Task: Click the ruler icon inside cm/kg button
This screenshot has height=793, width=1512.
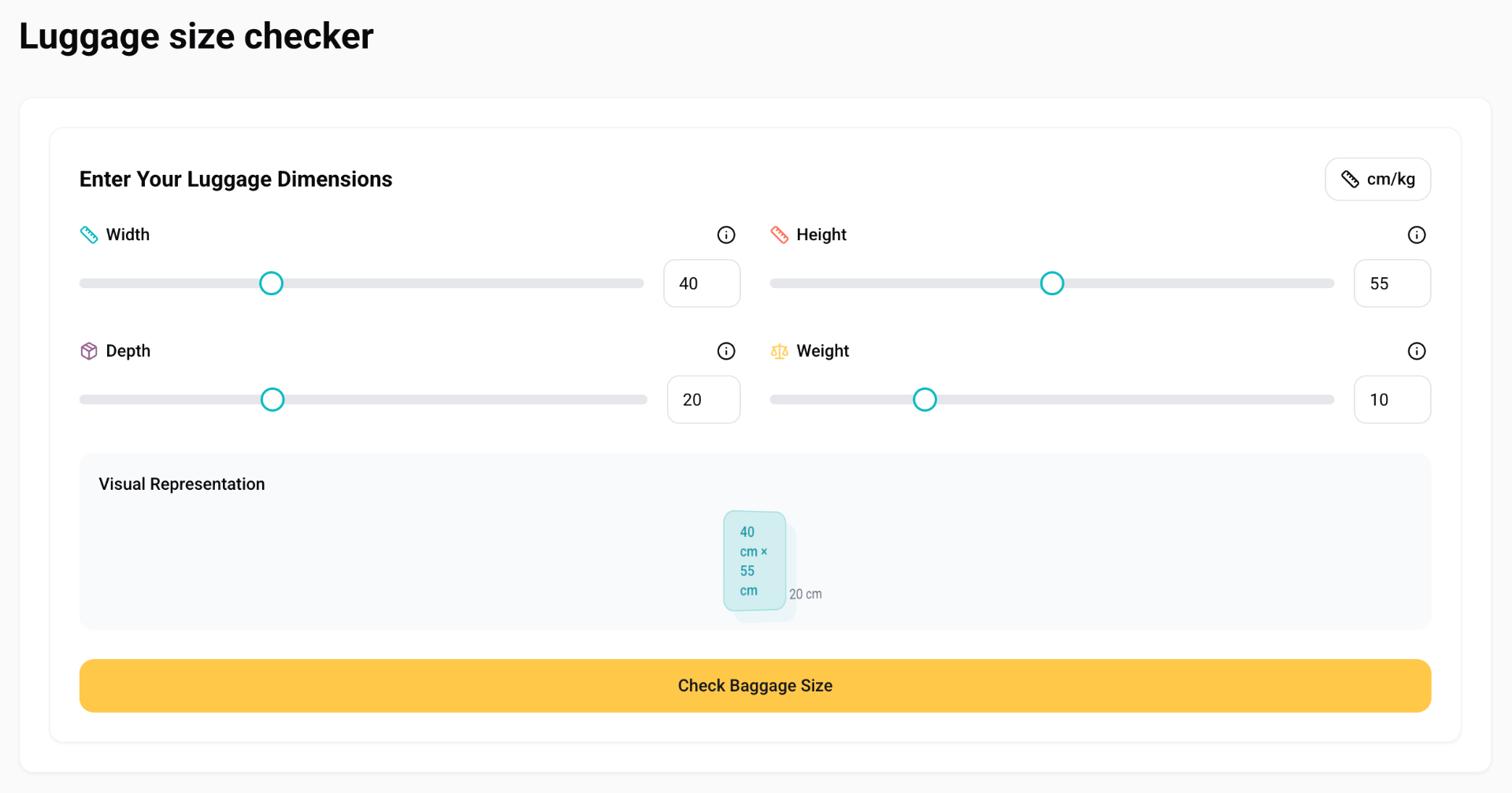Action: pyautogui.click(x=1350, y=179)
